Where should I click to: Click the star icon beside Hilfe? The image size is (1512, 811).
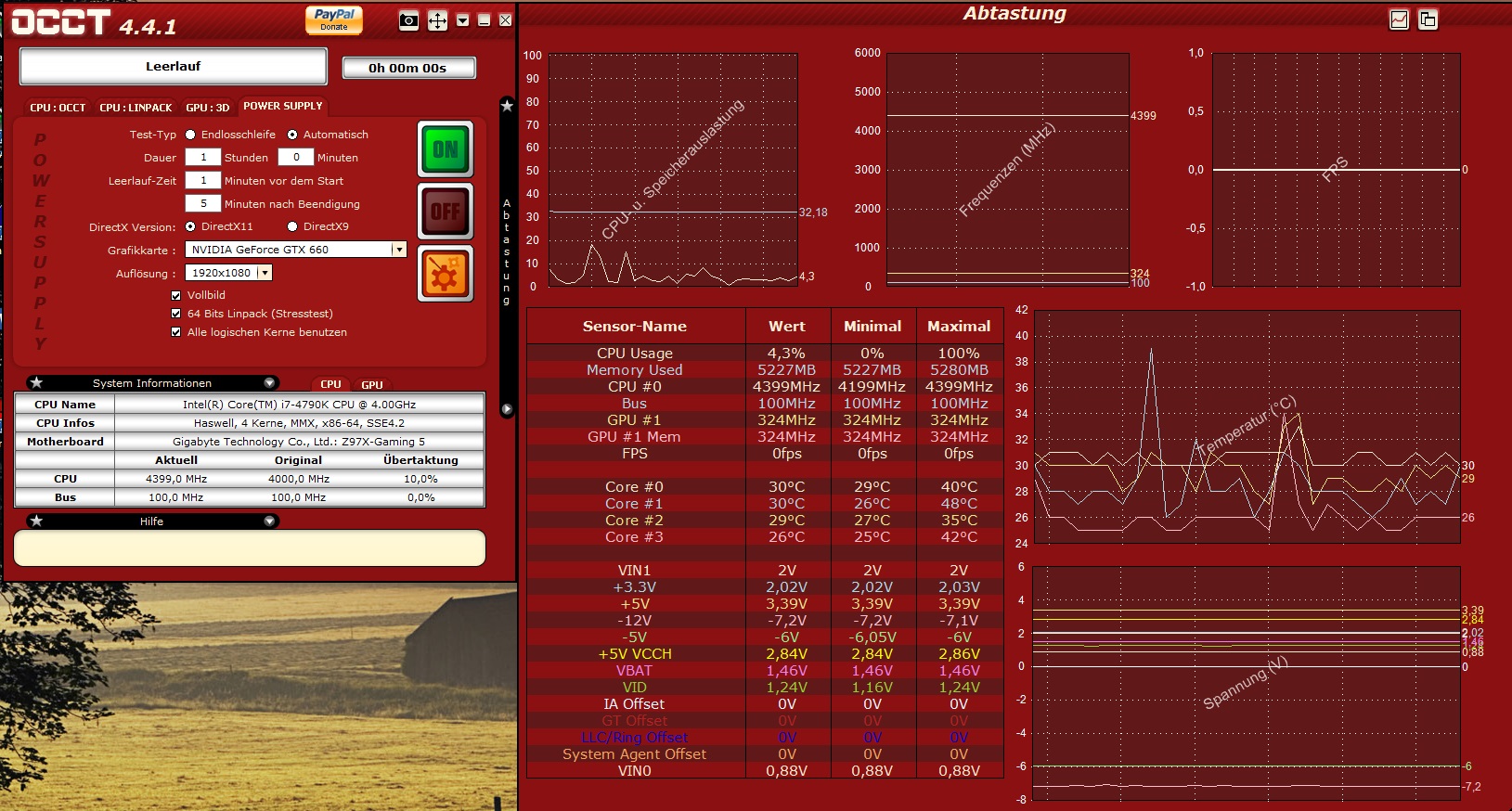coord(36,521)
